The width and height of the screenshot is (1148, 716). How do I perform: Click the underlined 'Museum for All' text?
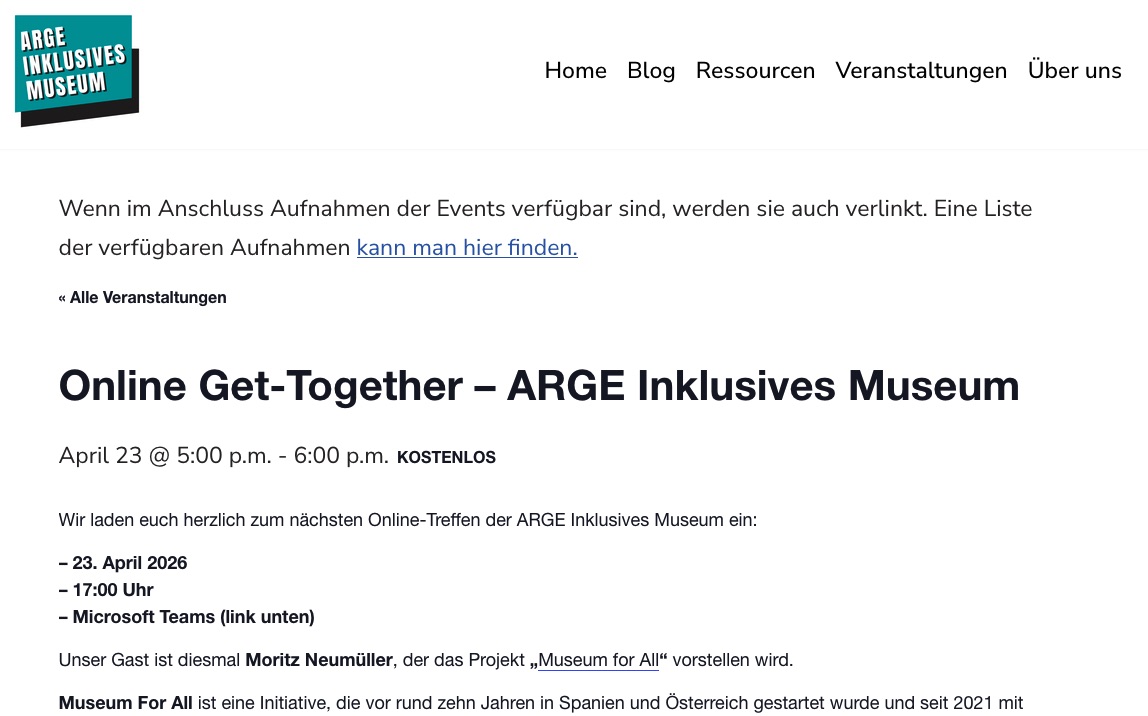click(x=597, y=660)
